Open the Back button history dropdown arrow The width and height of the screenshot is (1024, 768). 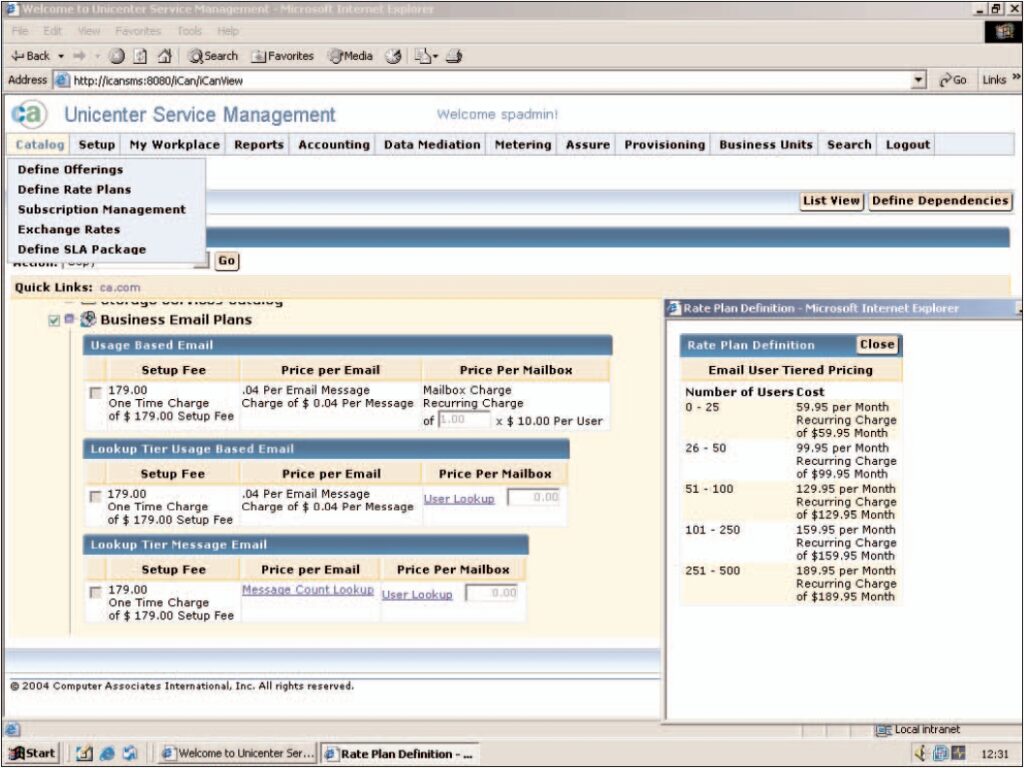[61, 56]
